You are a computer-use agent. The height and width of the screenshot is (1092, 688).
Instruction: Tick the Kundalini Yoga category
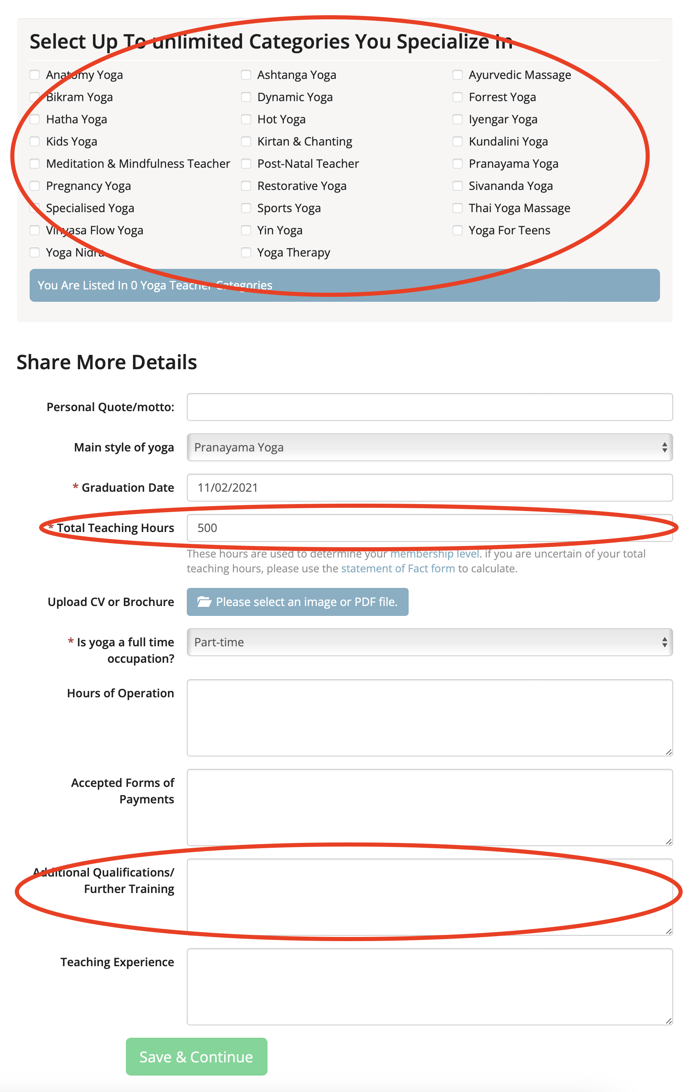point(457,142)
